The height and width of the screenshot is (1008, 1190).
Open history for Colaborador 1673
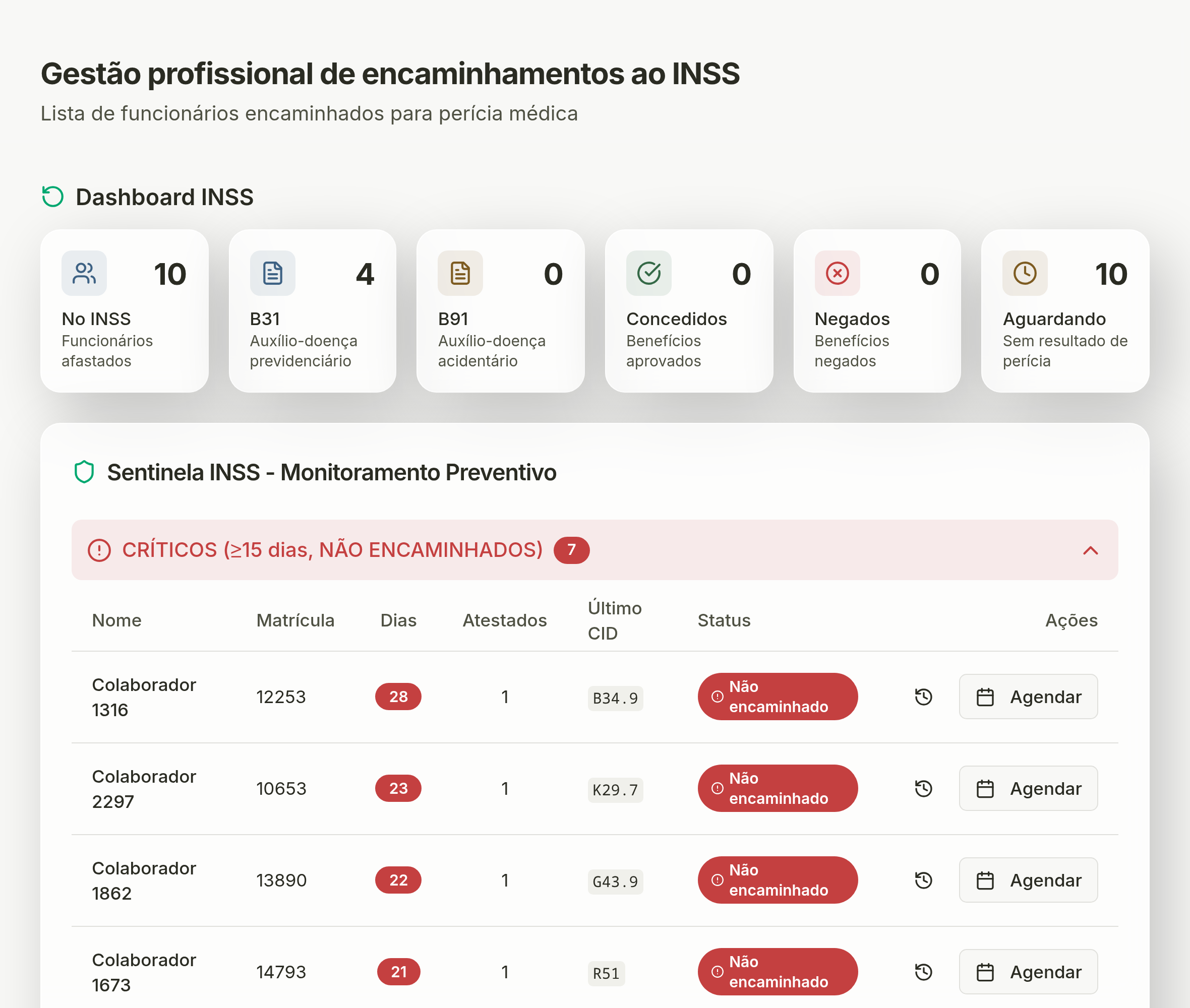click(x=924, y=972)
